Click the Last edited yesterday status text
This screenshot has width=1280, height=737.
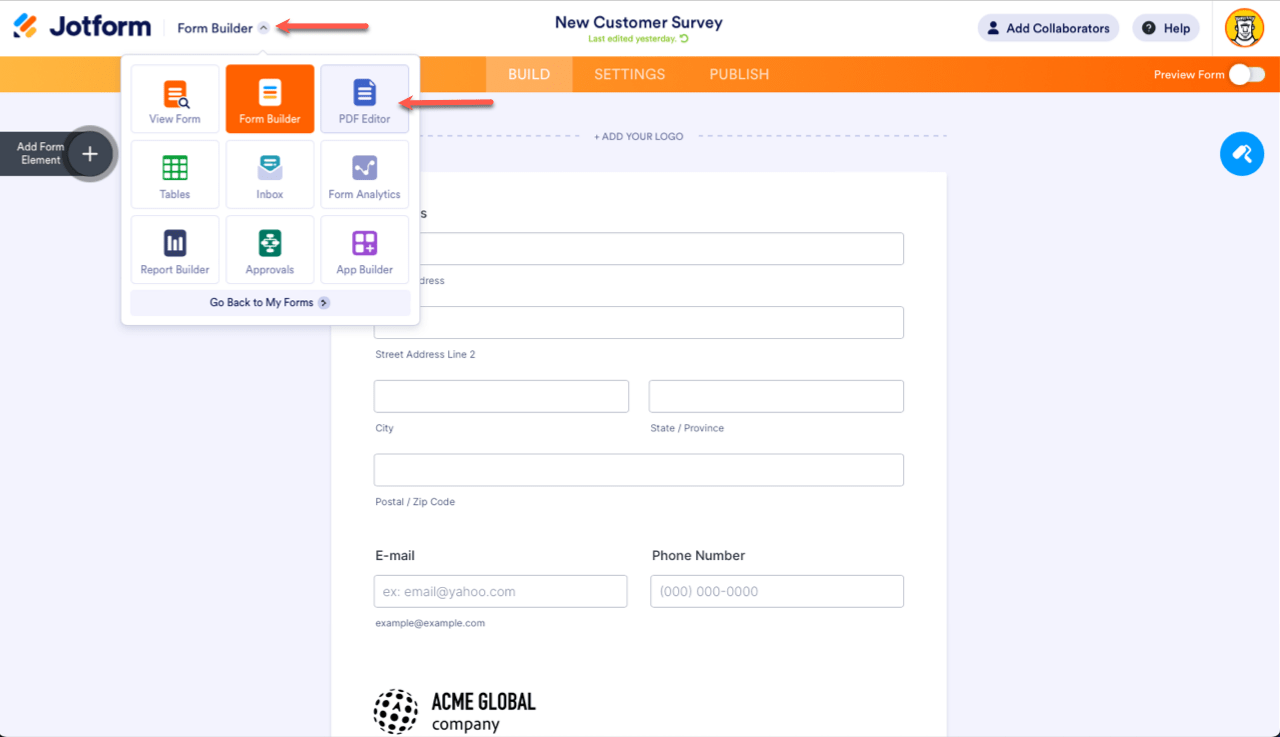[633, 39]
